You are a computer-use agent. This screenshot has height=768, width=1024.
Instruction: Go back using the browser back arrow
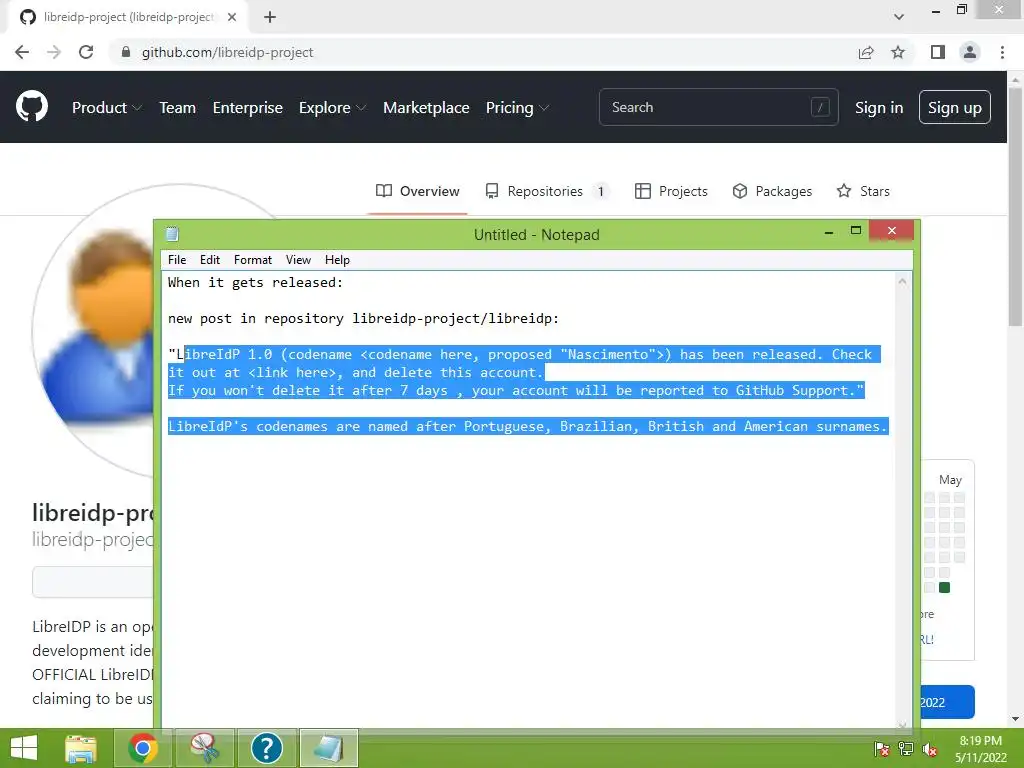22,52
